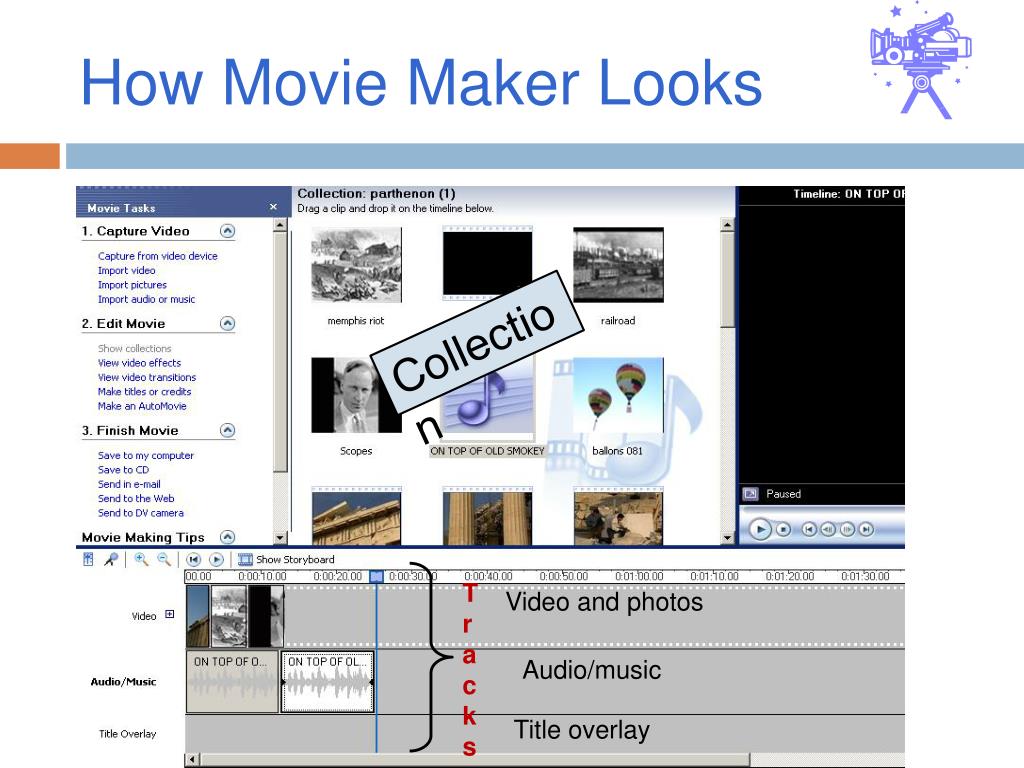Screen dimensions: 1024x768
Task: Choose Save to my computer
Action: click(146, 456)
